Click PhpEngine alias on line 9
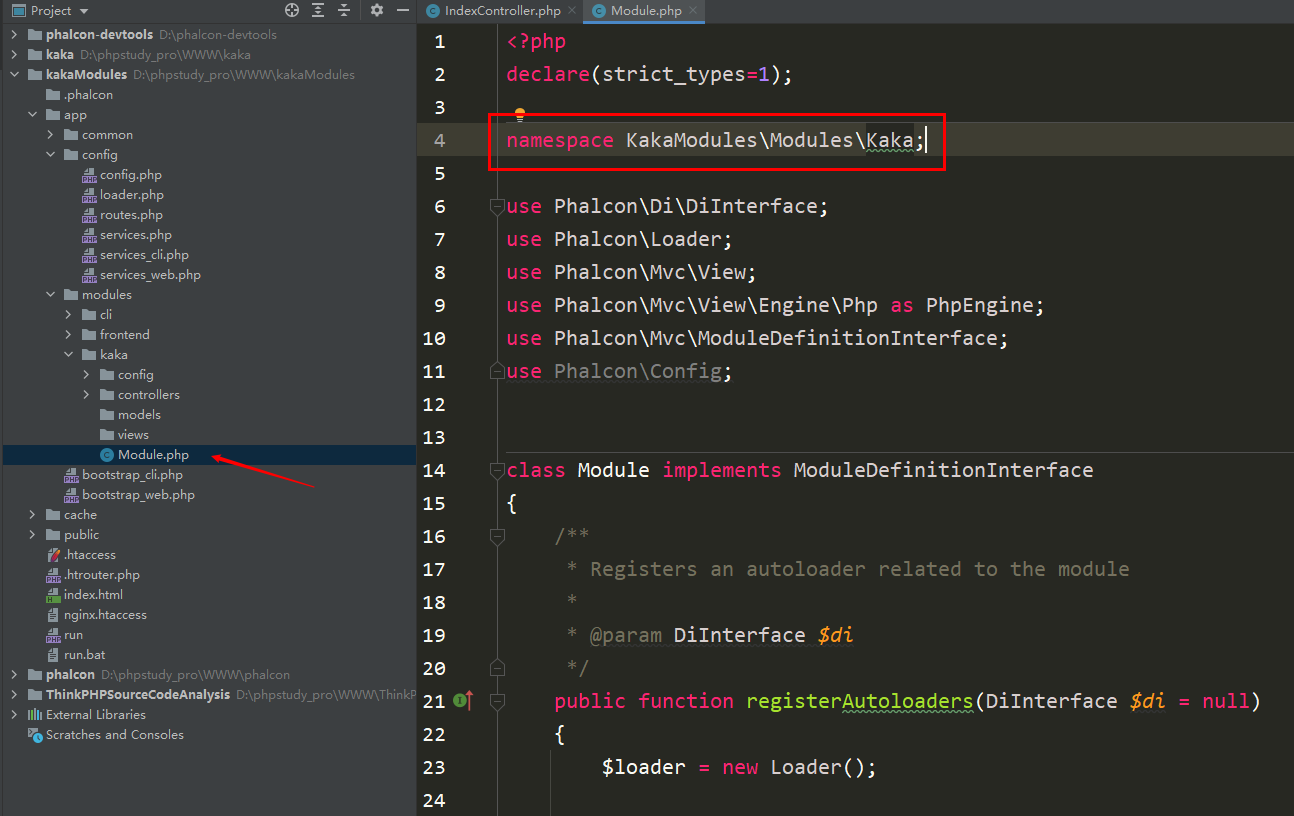Viewport: 1294px width, 816px height. tap(979, 305)
